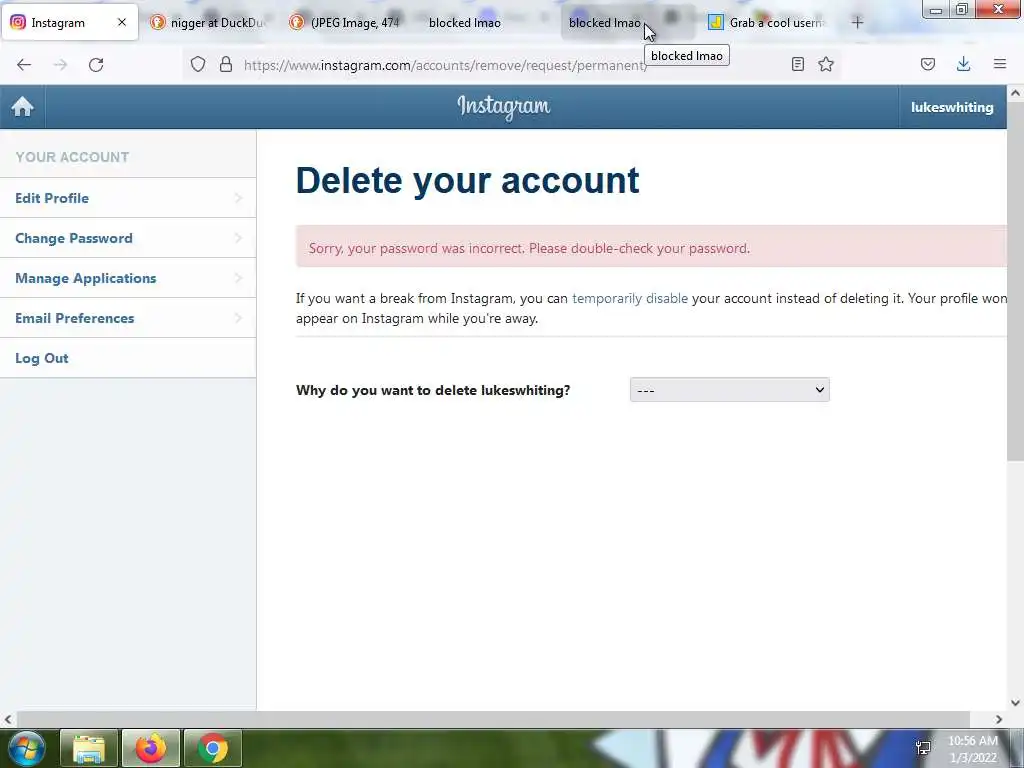
Task: Click the Change Password chevron arrow
Action: click(x=238, y=238)
